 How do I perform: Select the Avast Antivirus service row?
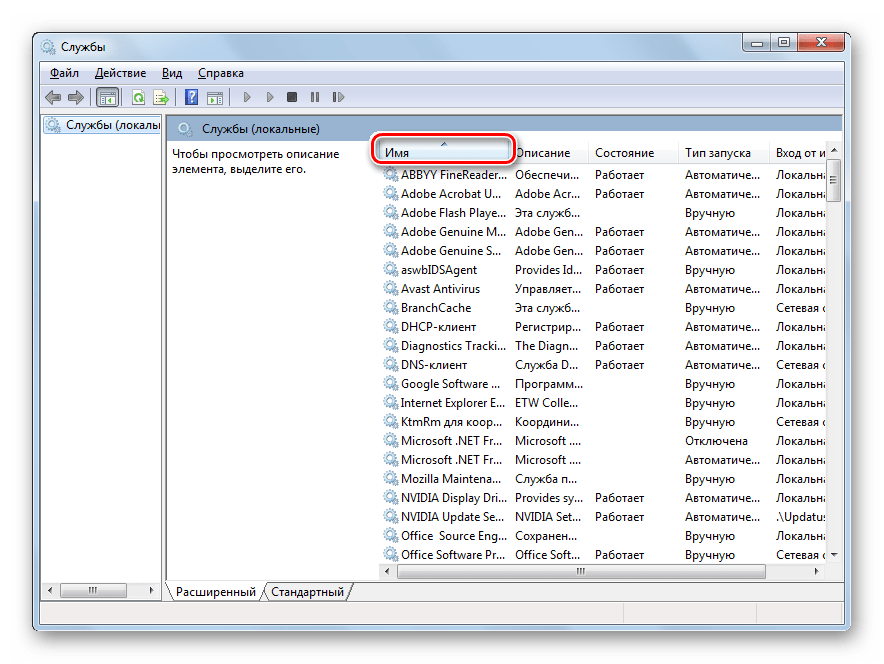pos(441,289)
